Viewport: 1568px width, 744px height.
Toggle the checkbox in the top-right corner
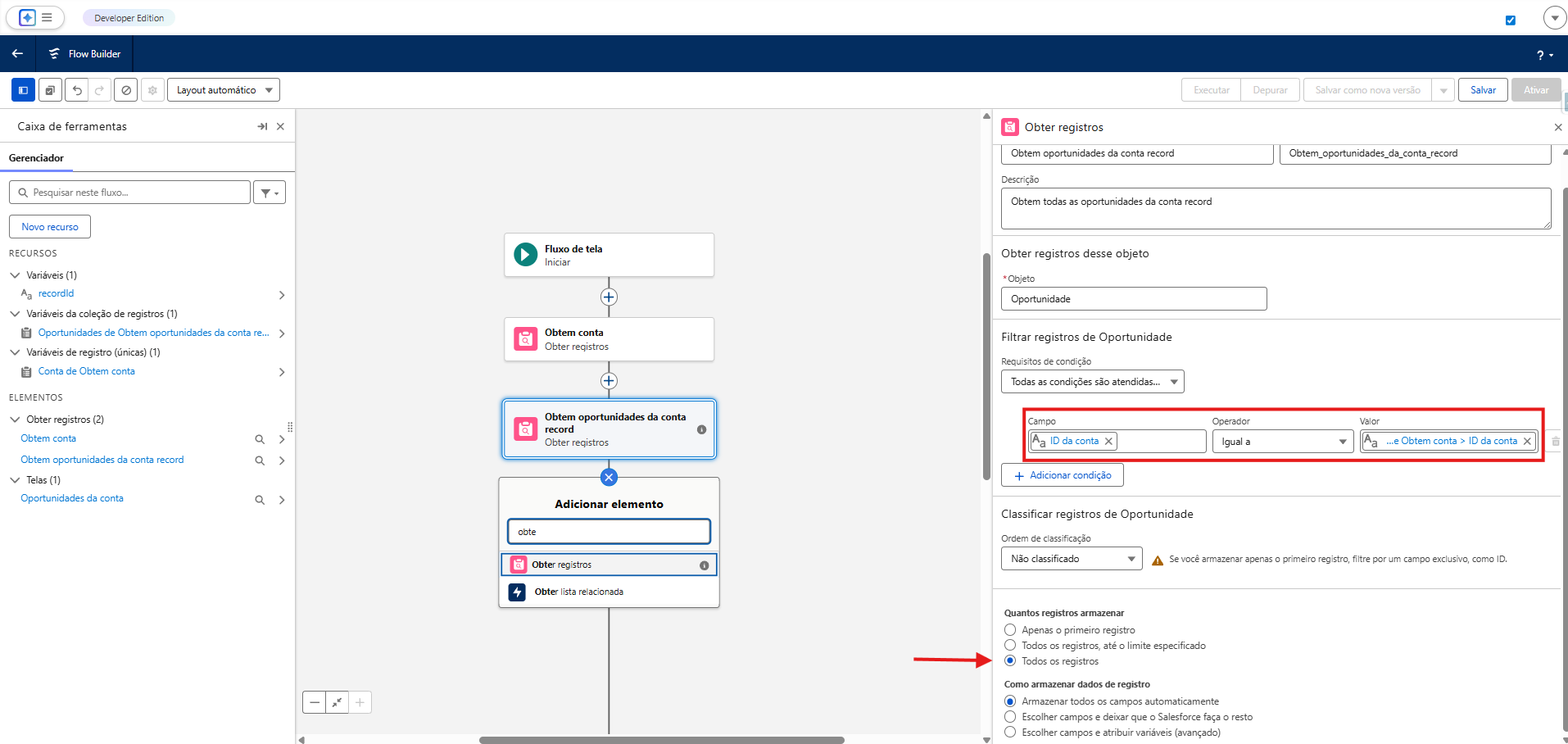click(x=1511, y=20)
